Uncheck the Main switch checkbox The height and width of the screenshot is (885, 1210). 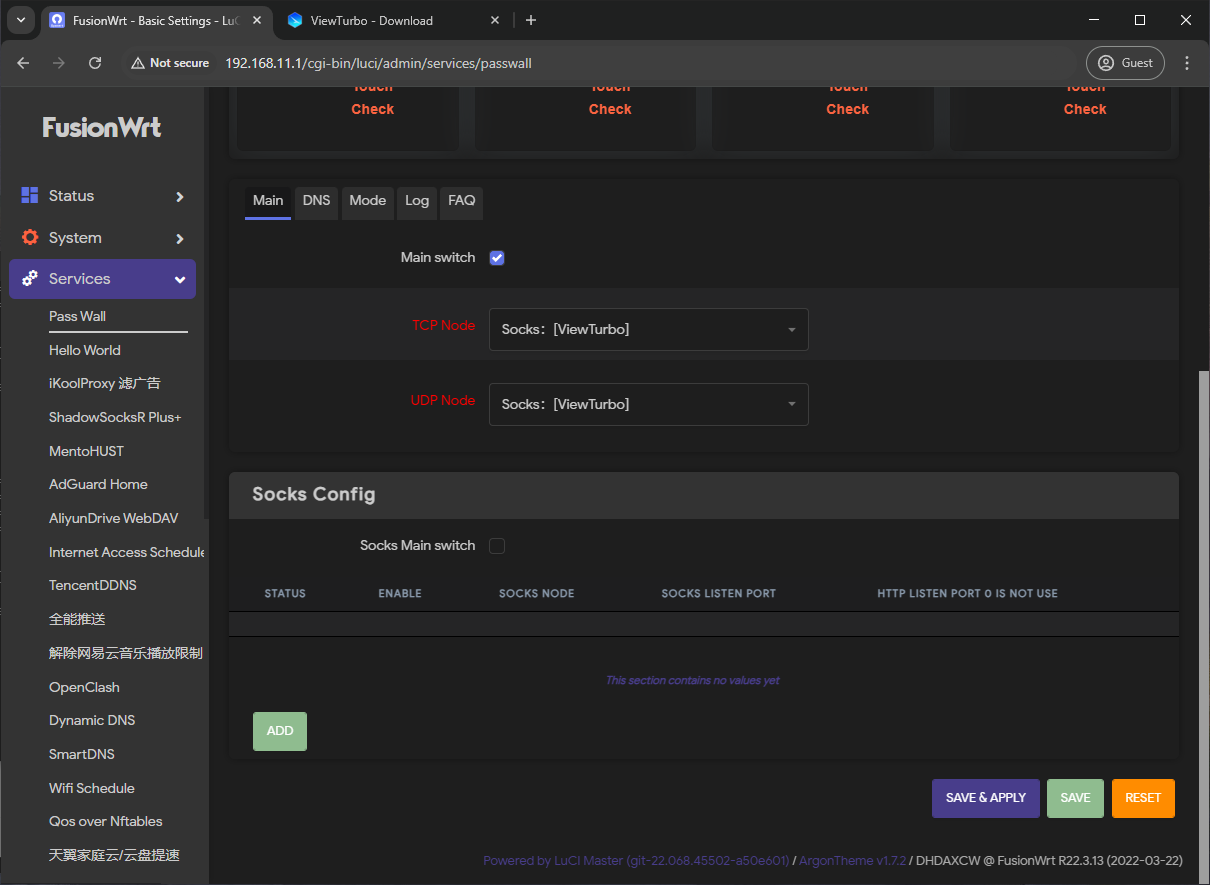click(x=497, y=258)
